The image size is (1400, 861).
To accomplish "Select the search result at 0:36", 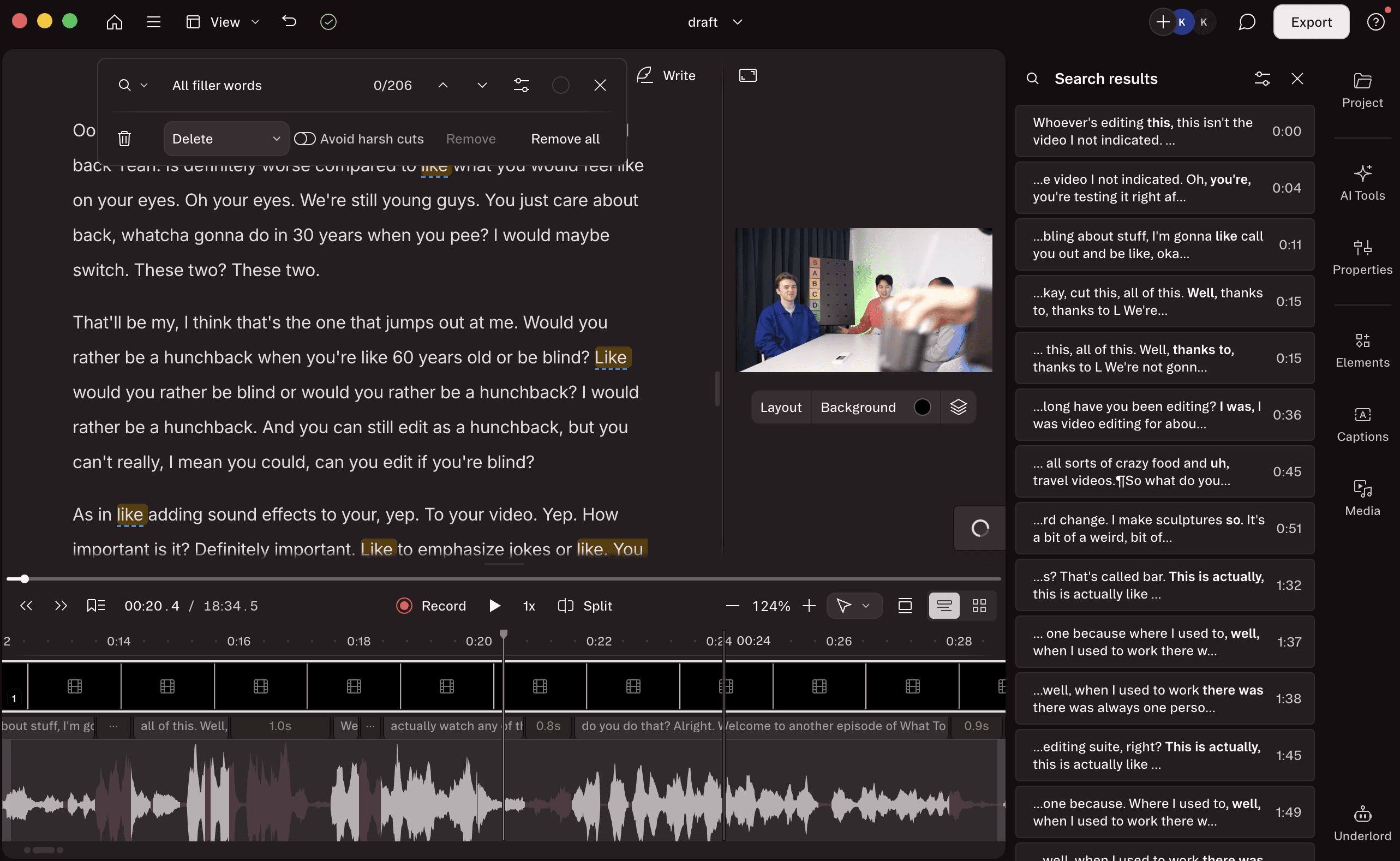I will tap(1164, 415).
